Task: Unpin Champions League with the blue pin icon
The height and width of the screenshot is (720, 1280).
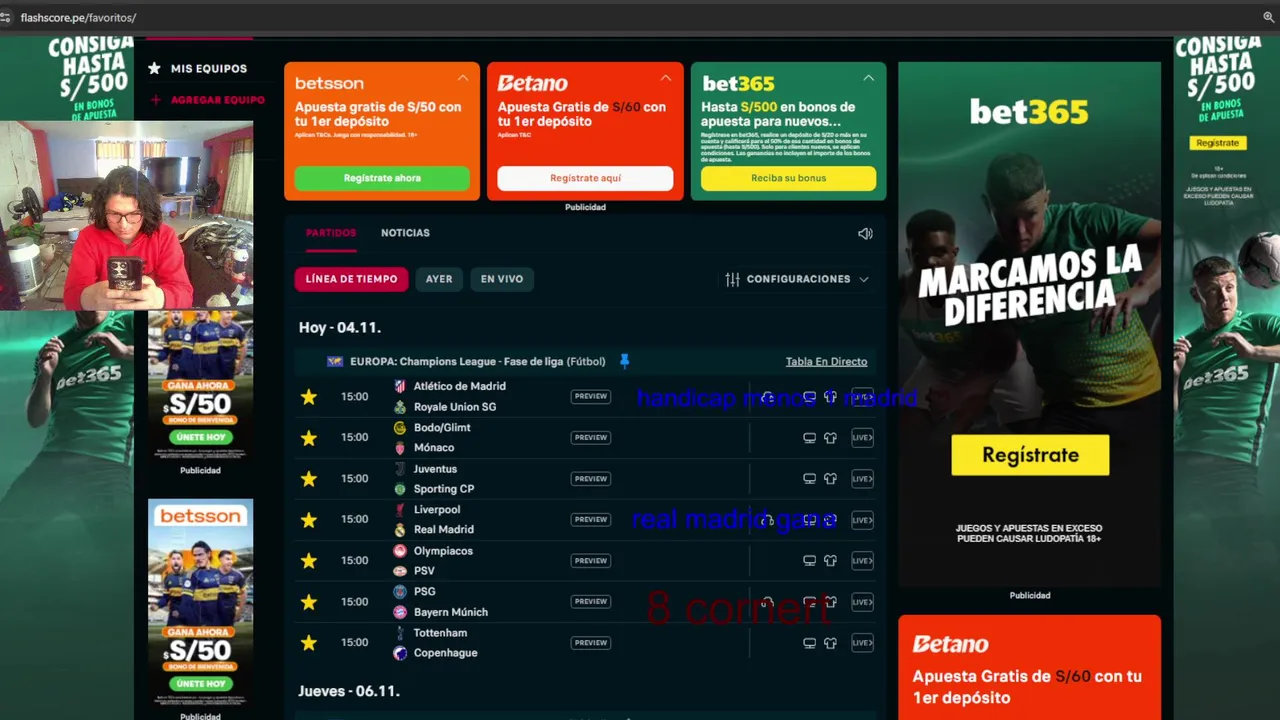Action: (625, 361)
